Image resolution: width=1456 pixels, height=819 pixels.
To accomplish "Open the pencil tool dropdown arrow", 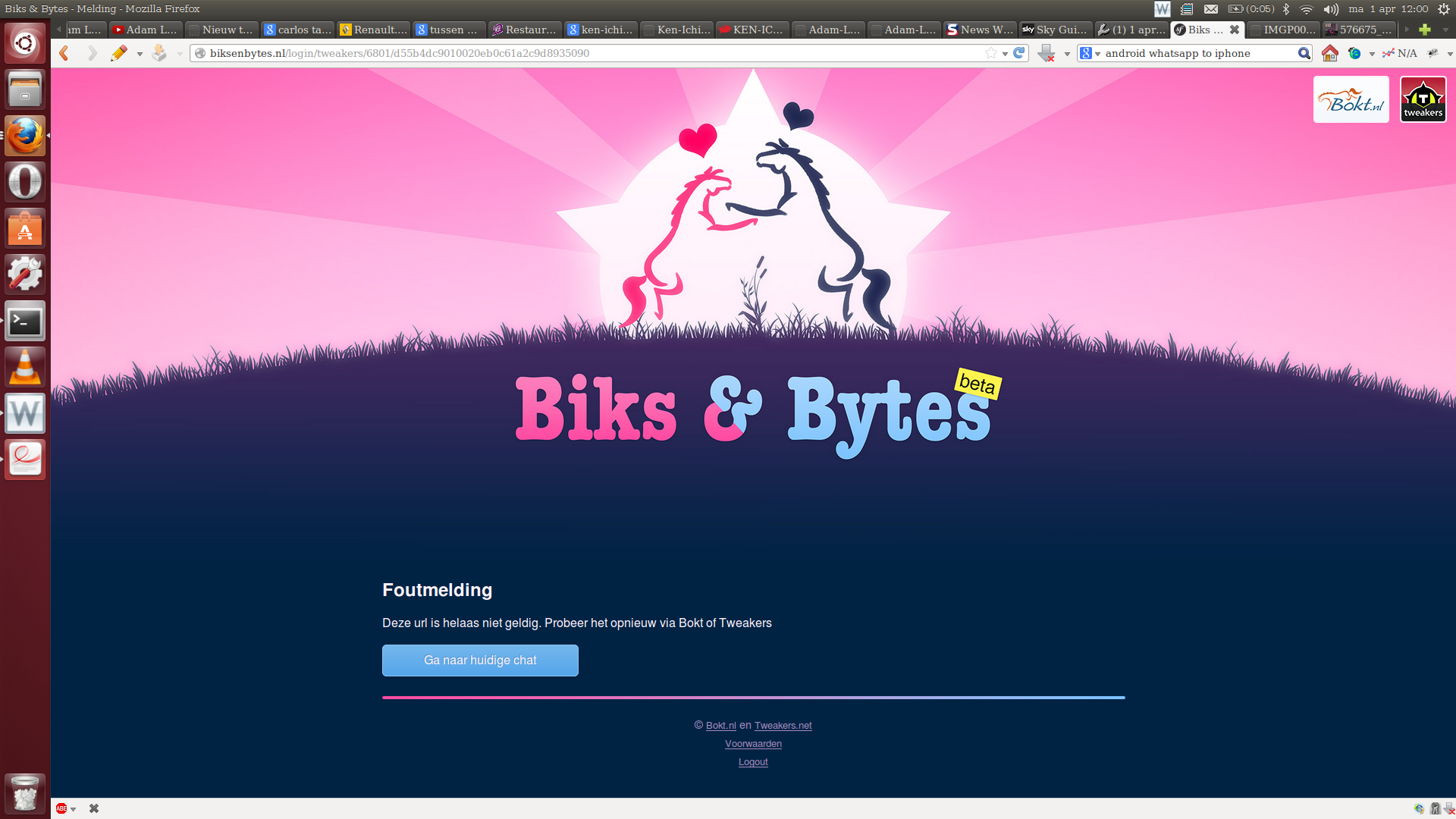I will 140,54.
